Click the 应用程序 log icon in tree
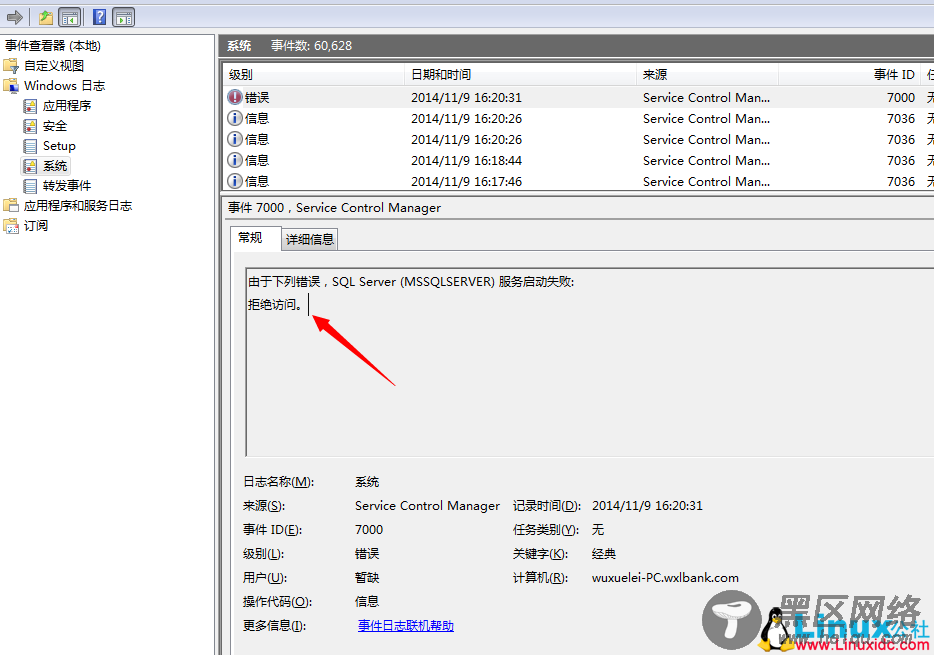Image resolution: width=934 pixels, height=655 pixels. click(x=30, y=106)
